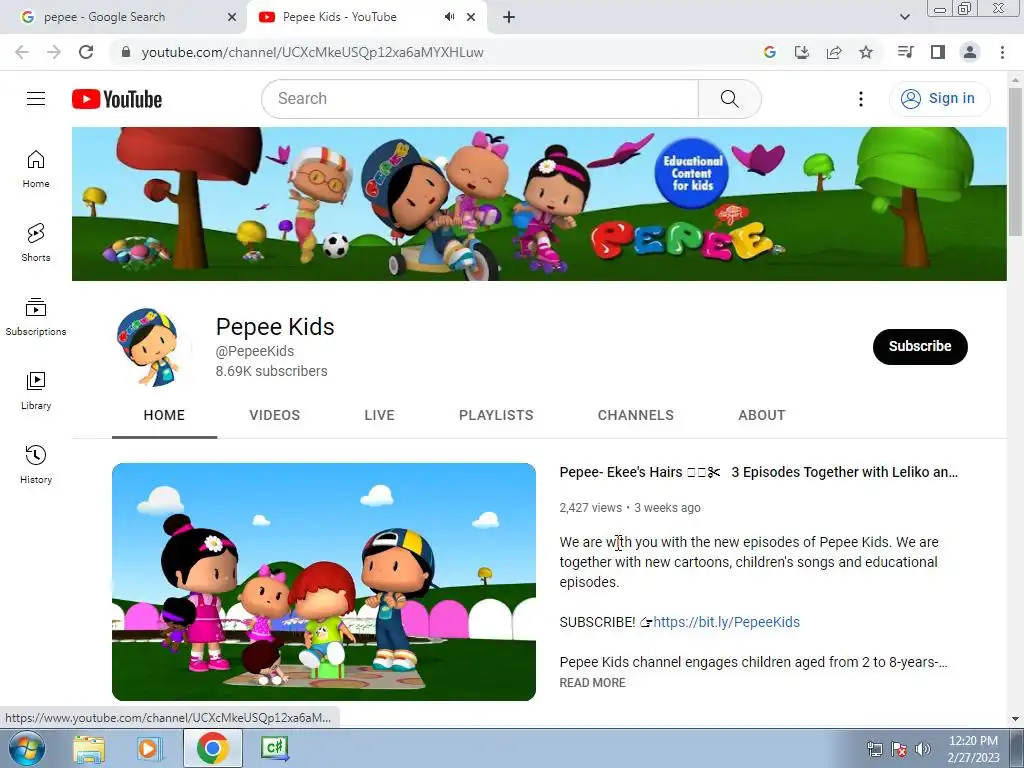The image size is (1024, 768).
Task: Click the Pepee channel banner image
Action: click(x=539, y=204)
